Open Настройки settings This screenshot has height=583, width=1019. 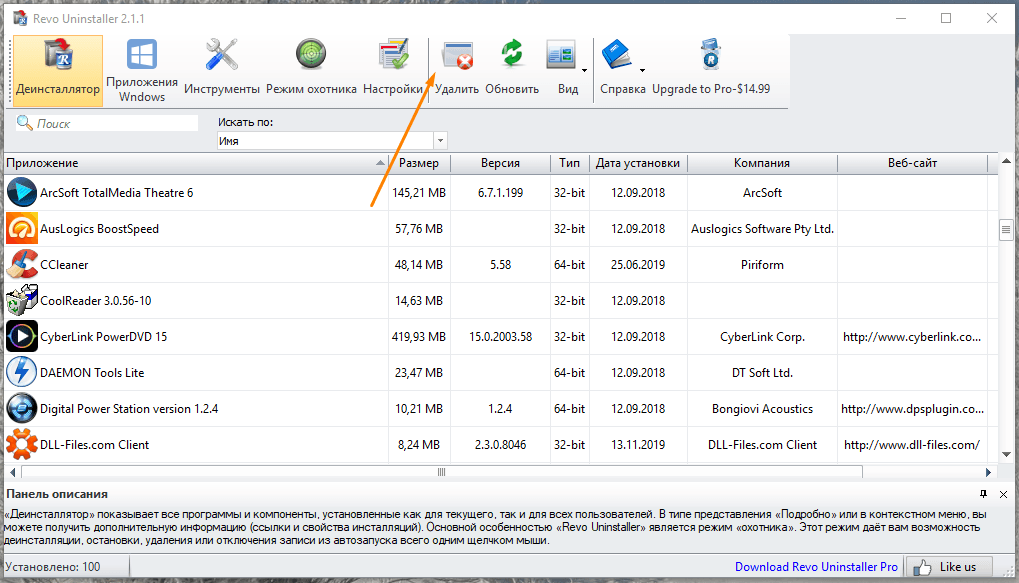pyautogui.click(x=393, y=70)
